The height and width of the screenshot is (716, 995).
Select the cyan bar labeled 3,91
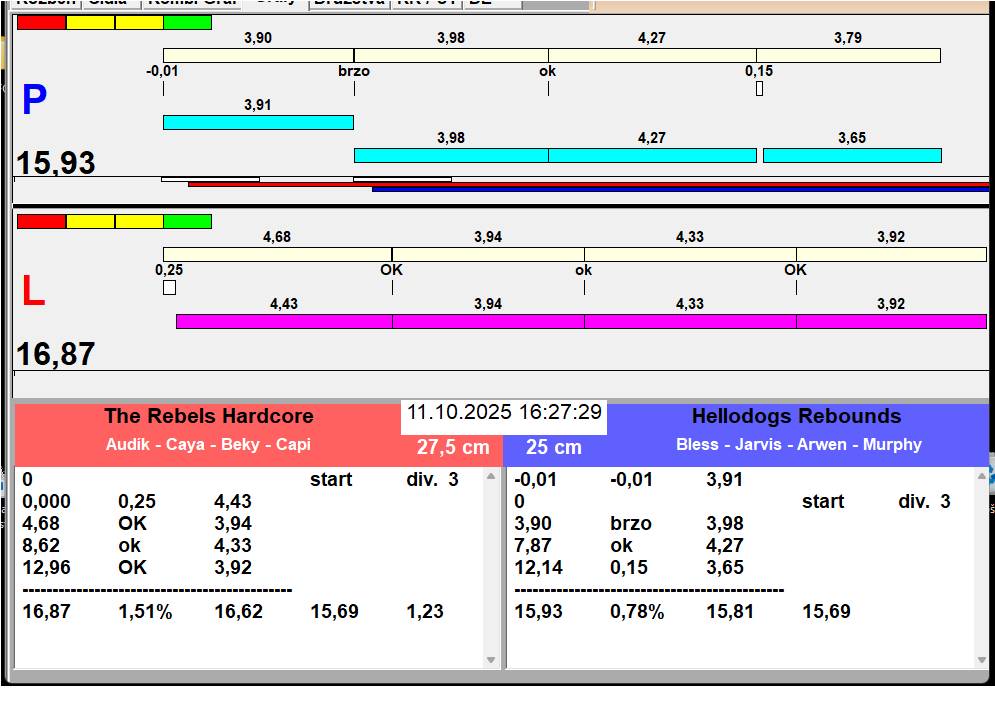(x=258, y=122)
